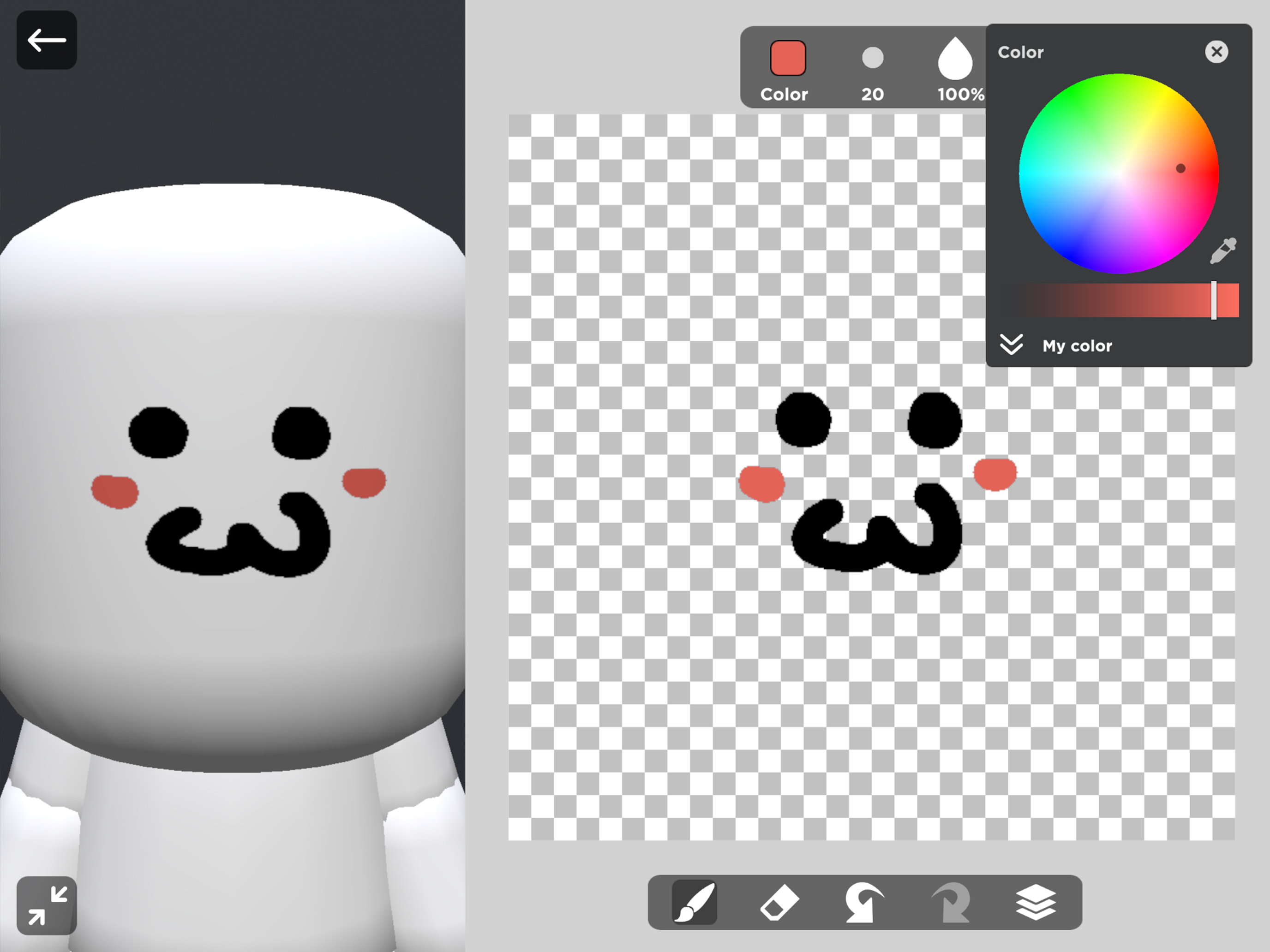The image size is (1270, 952).
Task: Select the paintbrush tool
Action: [x=694, y=902]
